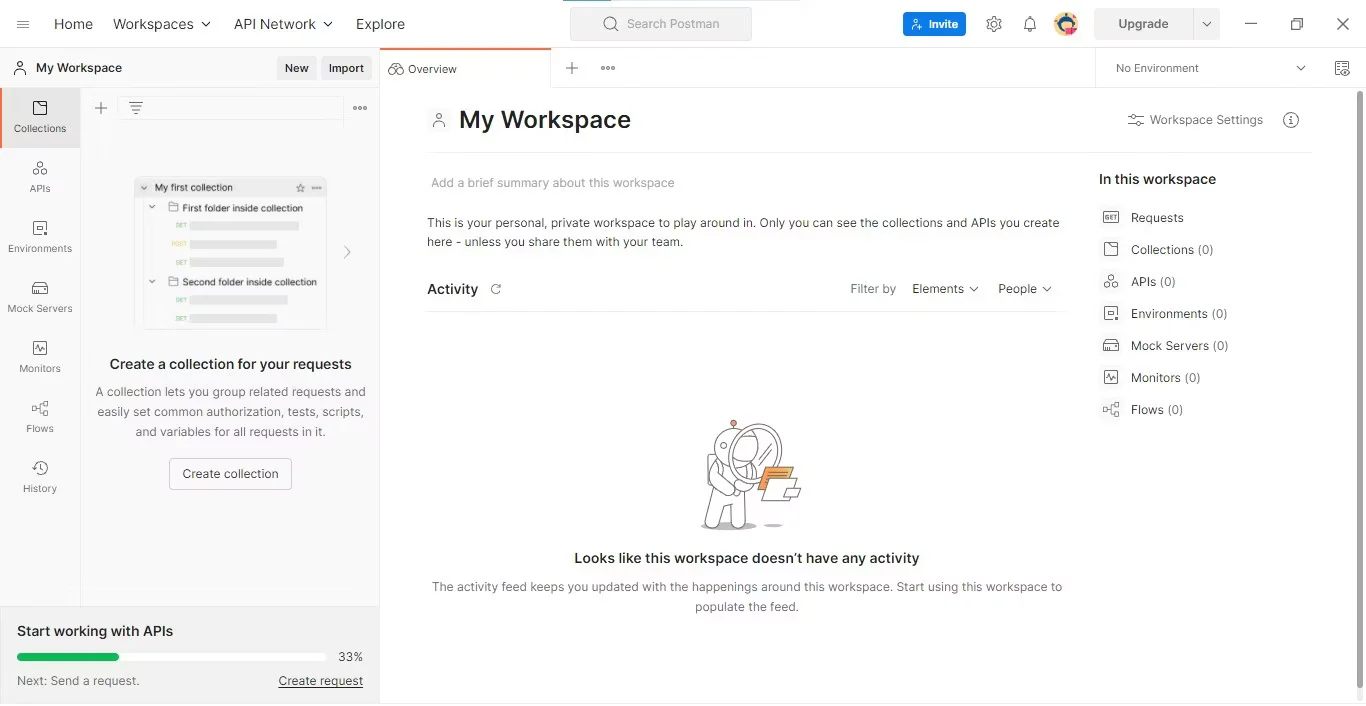Expand the Elements filter dropdown
The image size is (1366, 706).
[x=945, y=289]
